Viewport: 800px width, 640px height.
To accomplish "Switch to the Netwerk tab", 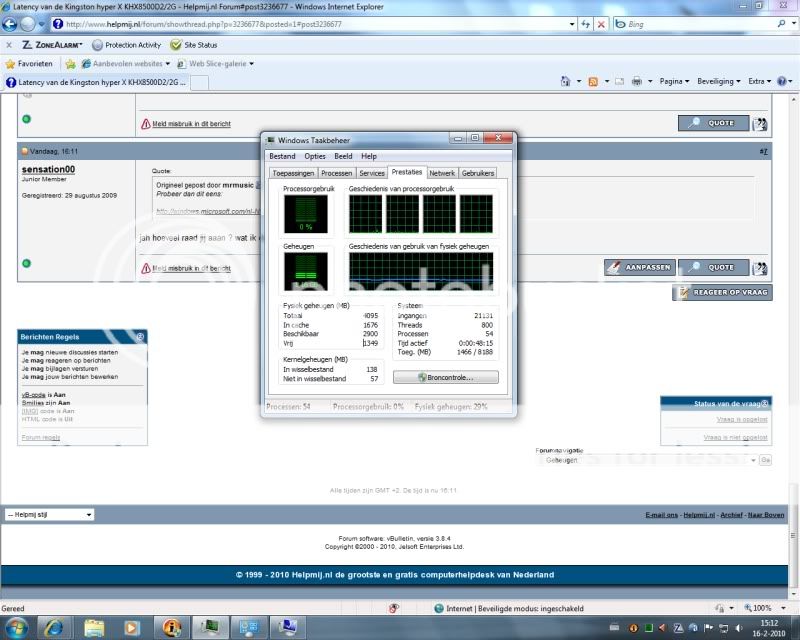I will coord(442,173).
